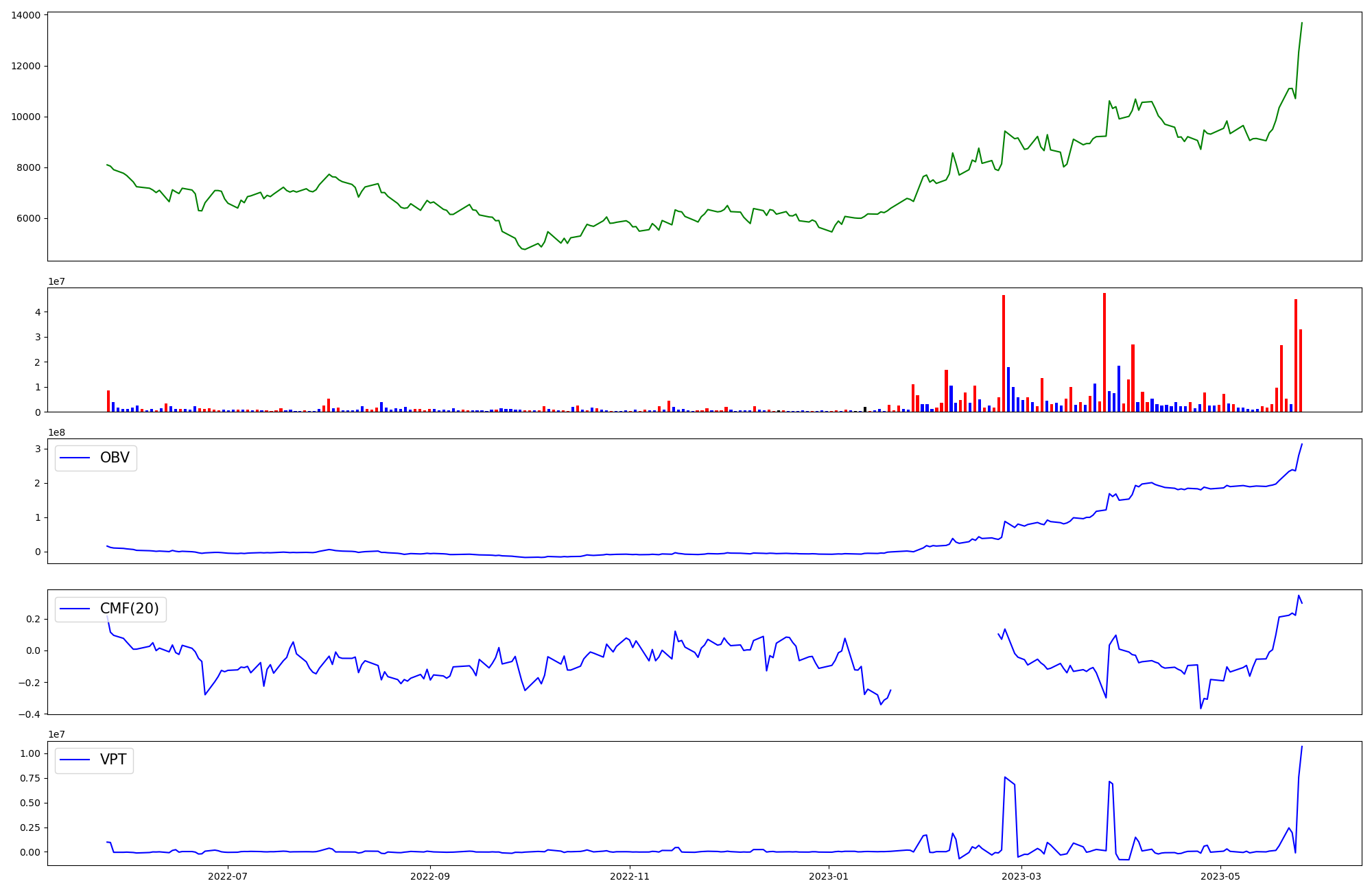Click the VPT legend label
Viewport: 1372px width, 892px height.
[113, 760]
